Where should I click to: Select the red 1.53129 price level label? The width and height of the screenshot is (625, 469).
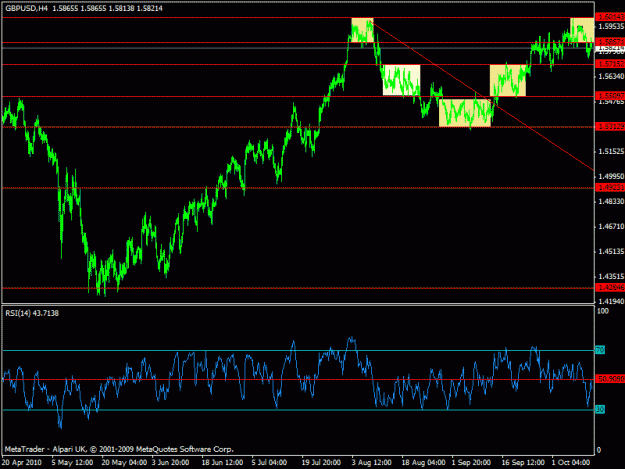click(610, 126)
